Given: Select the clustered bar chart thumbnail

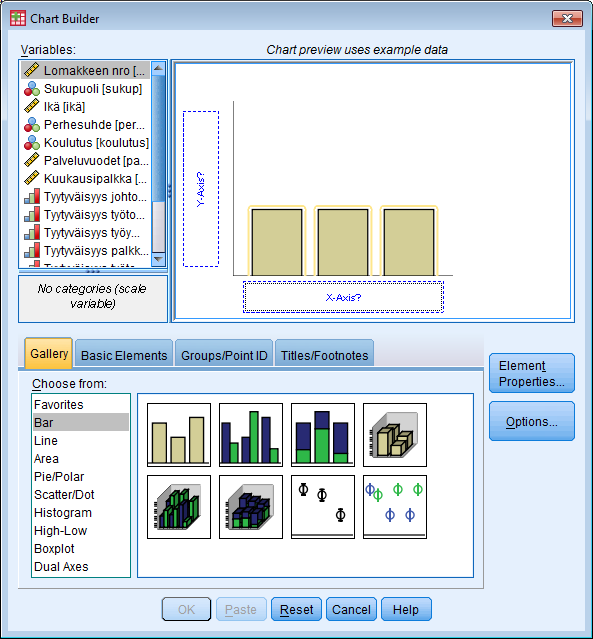Looking at the screenshot, I should [x=251, y=435].
